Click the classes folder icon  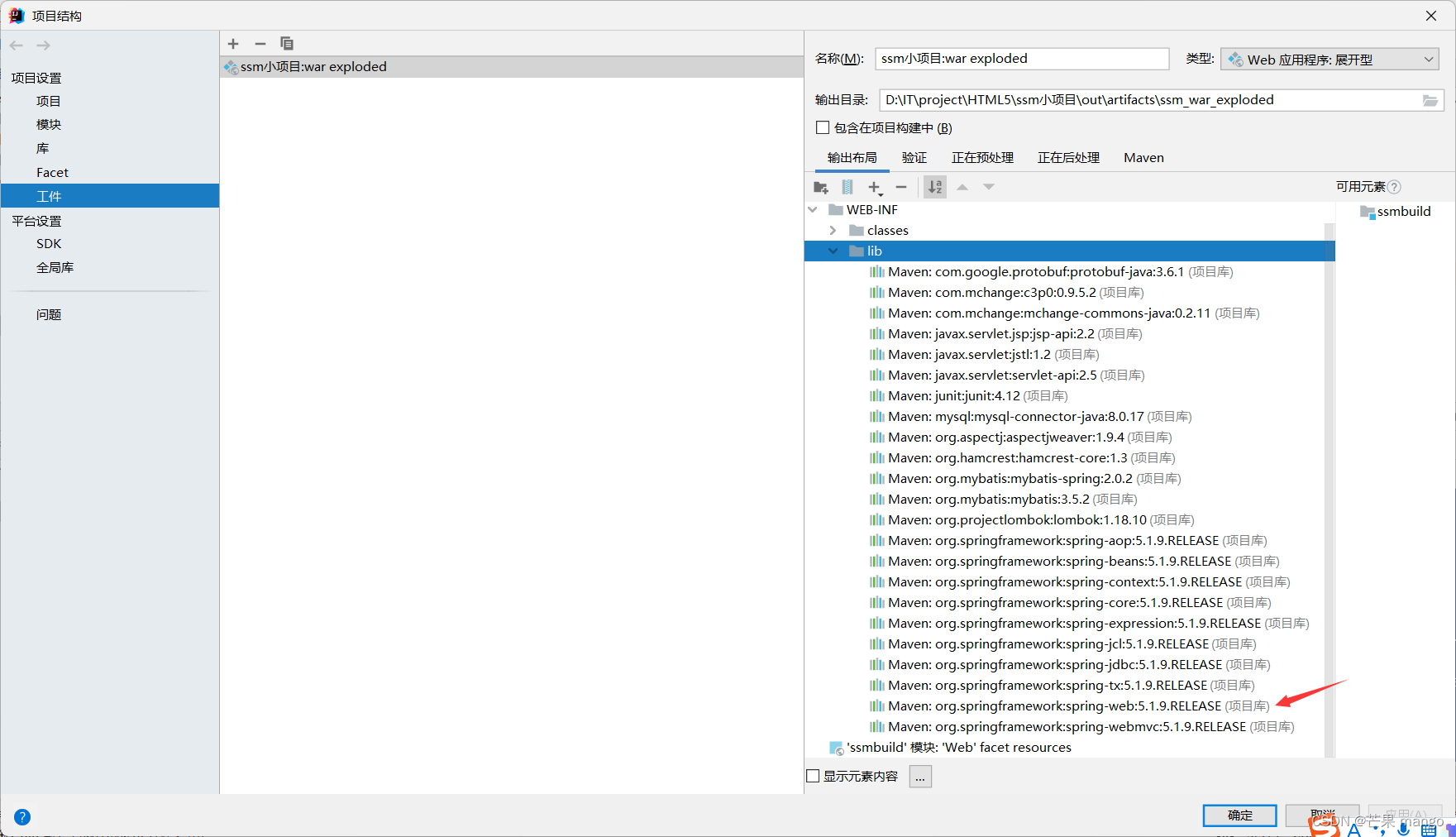coord(857,231)
